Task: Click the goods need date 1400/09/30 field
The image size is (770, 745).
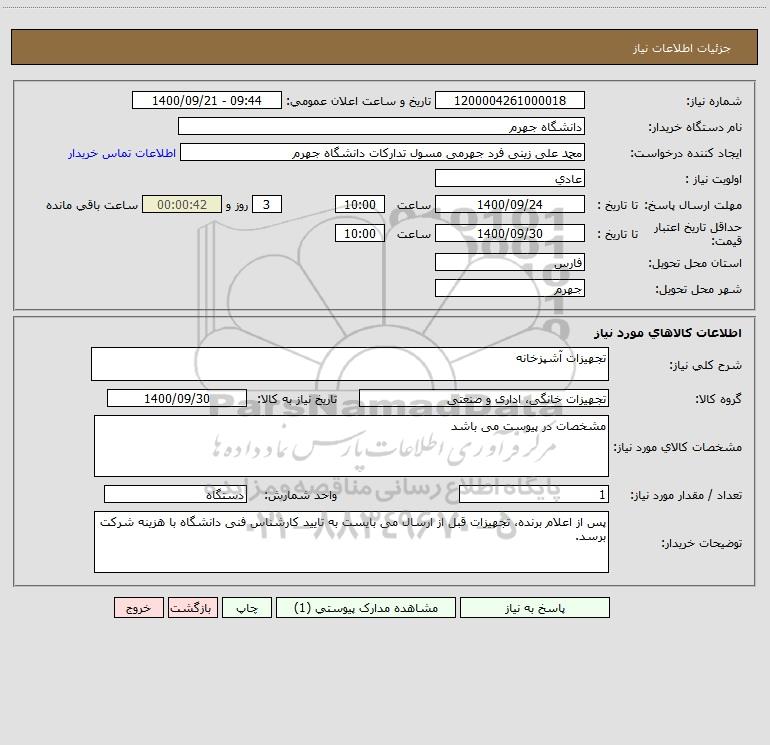Action: point(177,398)
